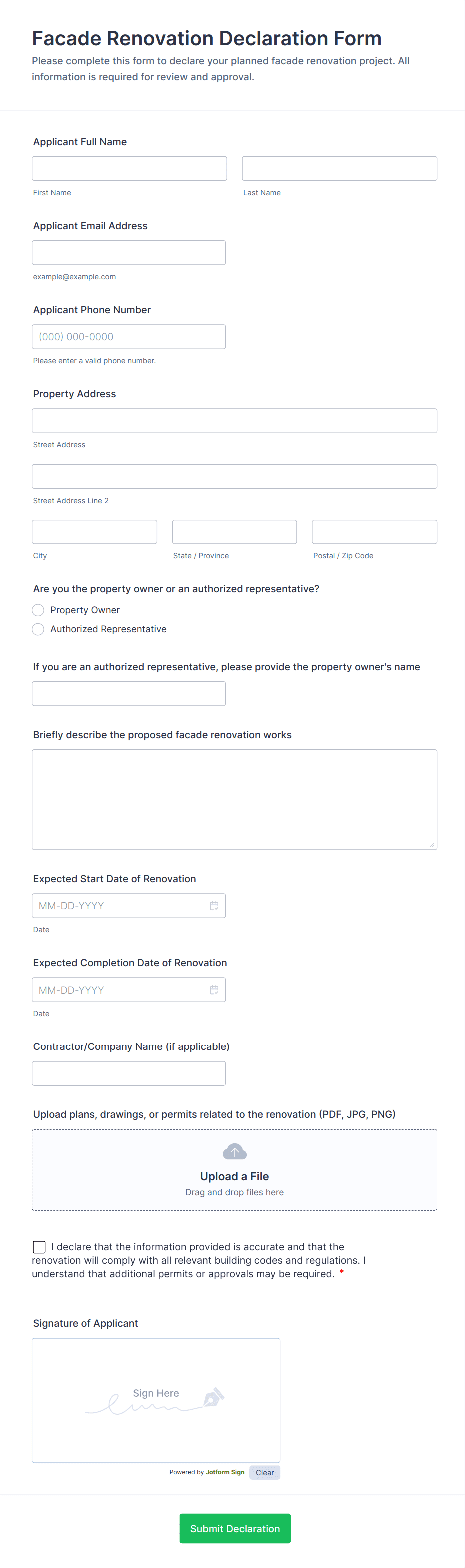This screenshot has height=1568, width=465.
Task: Select Property Owner radio option
Action: coord(38,610)
